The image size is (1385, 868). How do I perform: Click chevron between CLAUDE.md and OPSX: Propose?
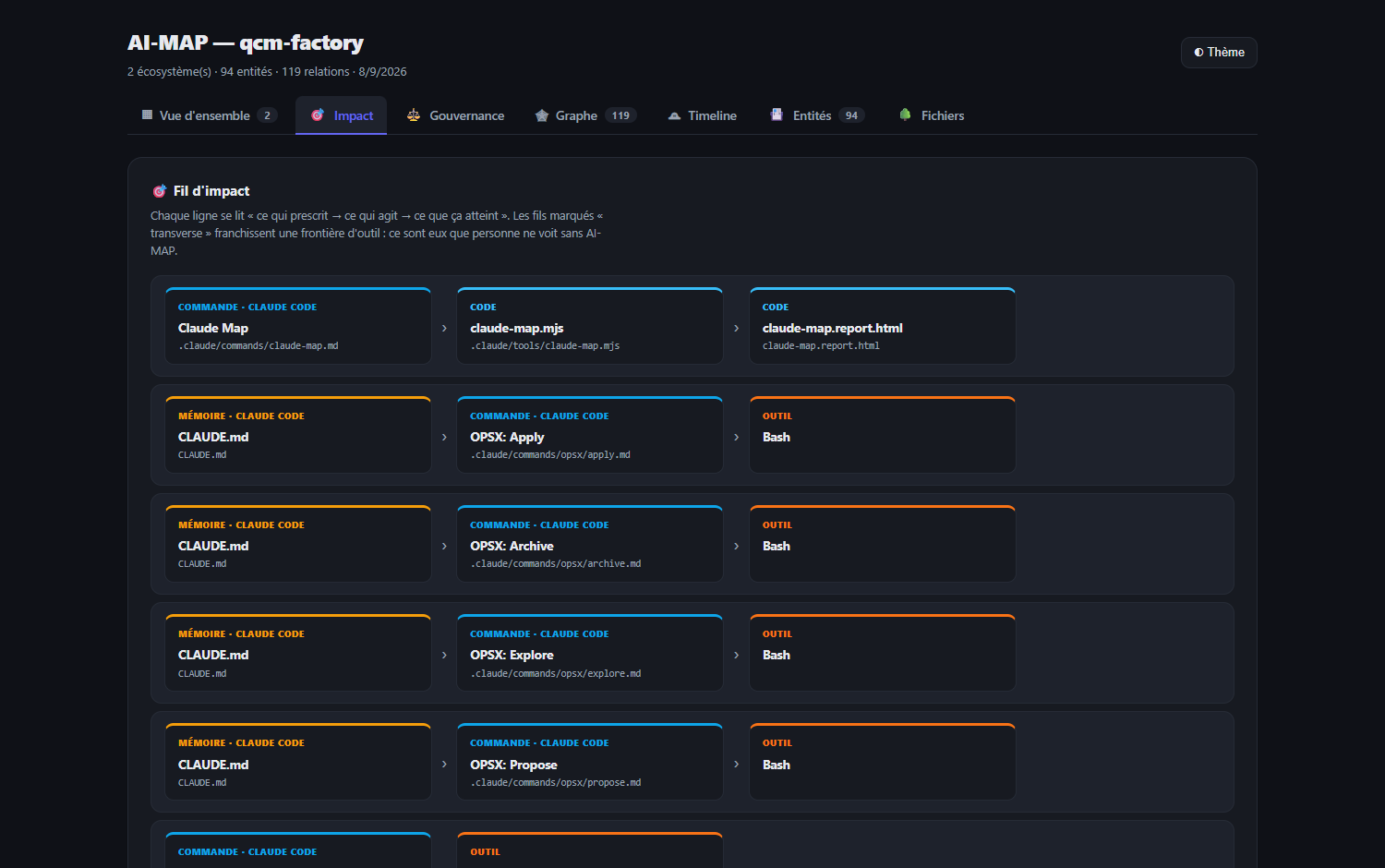click(x=444, y=764)
